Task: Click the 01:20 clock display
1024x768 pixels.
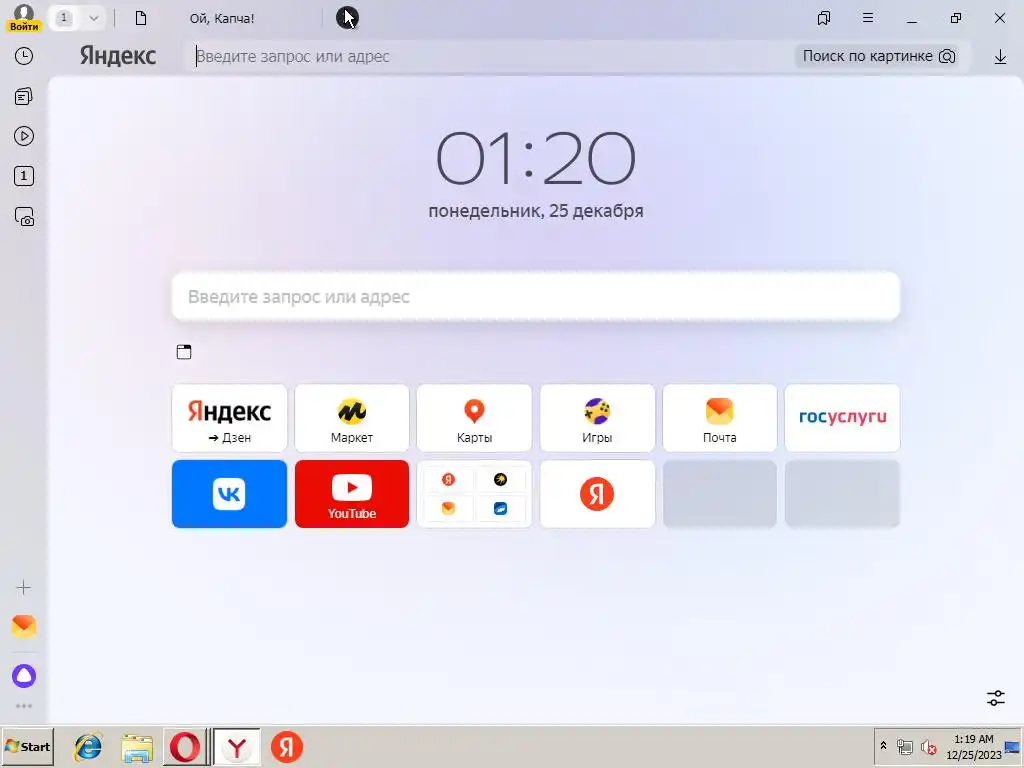Action: [536, 158]
